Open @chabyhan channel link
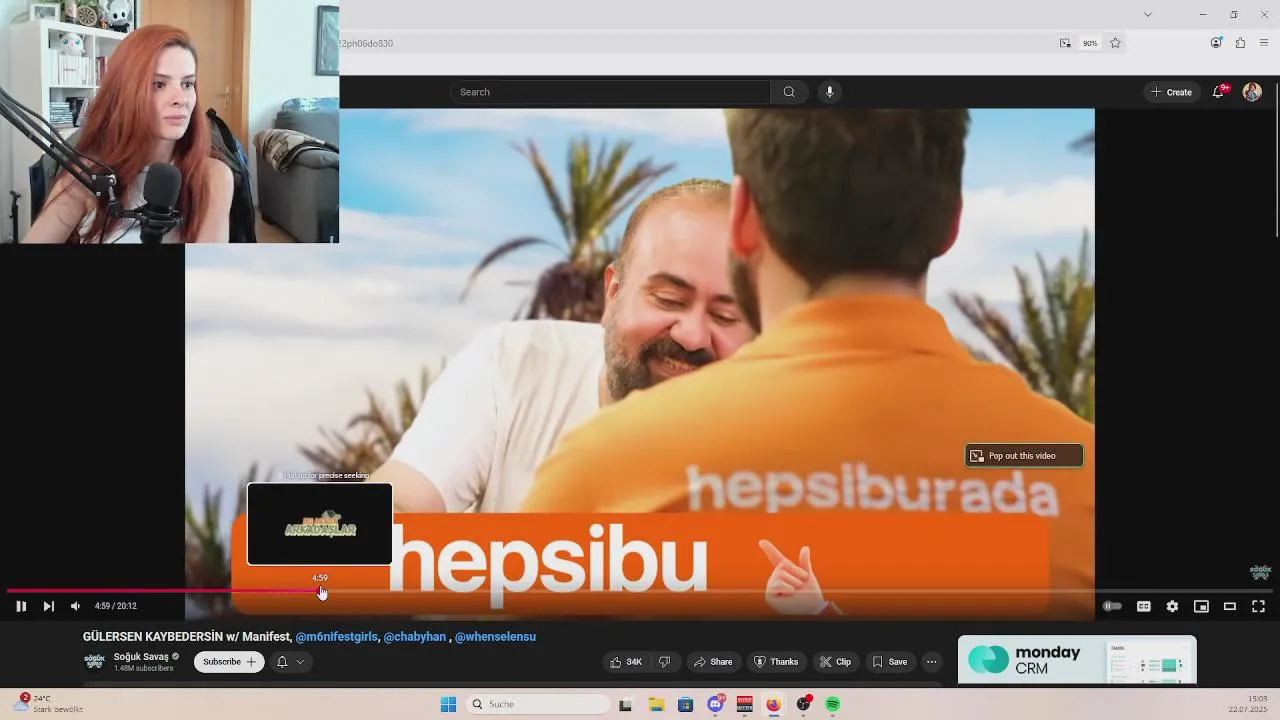 point(415,637)
